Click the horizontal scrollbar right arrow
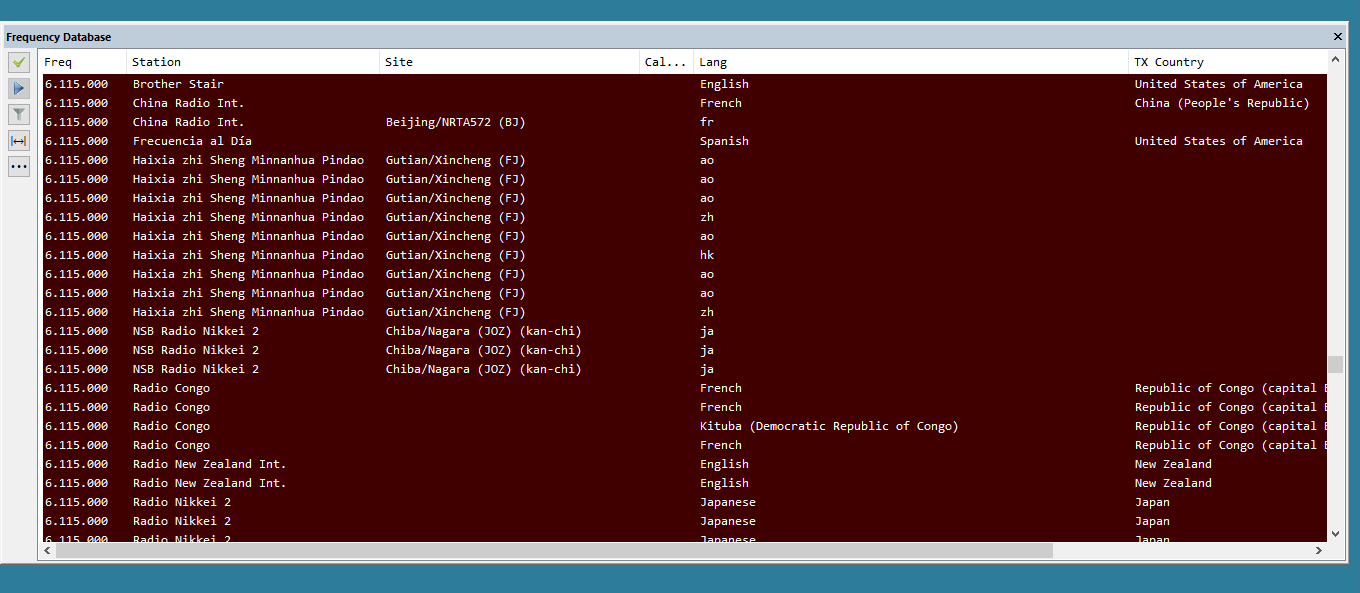 point(1319,551)
